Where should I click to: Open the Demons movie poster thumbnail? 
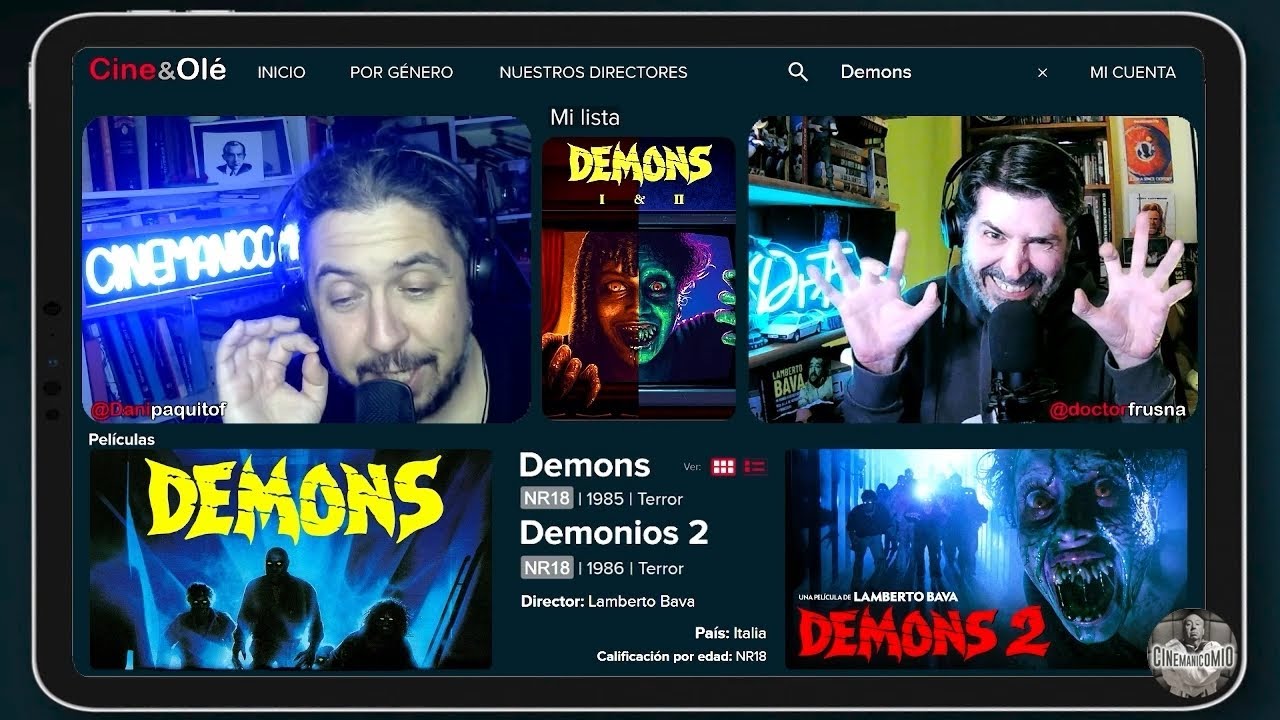(x=290, y=559)
